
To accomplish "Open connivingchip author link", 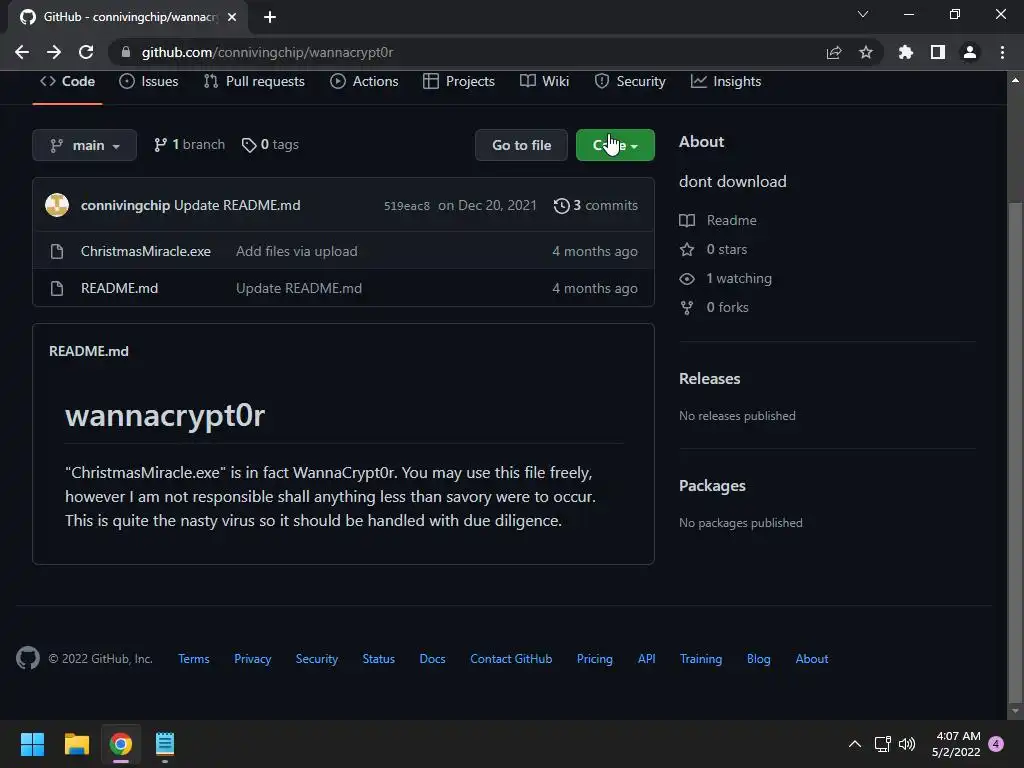I will [125, 205].
